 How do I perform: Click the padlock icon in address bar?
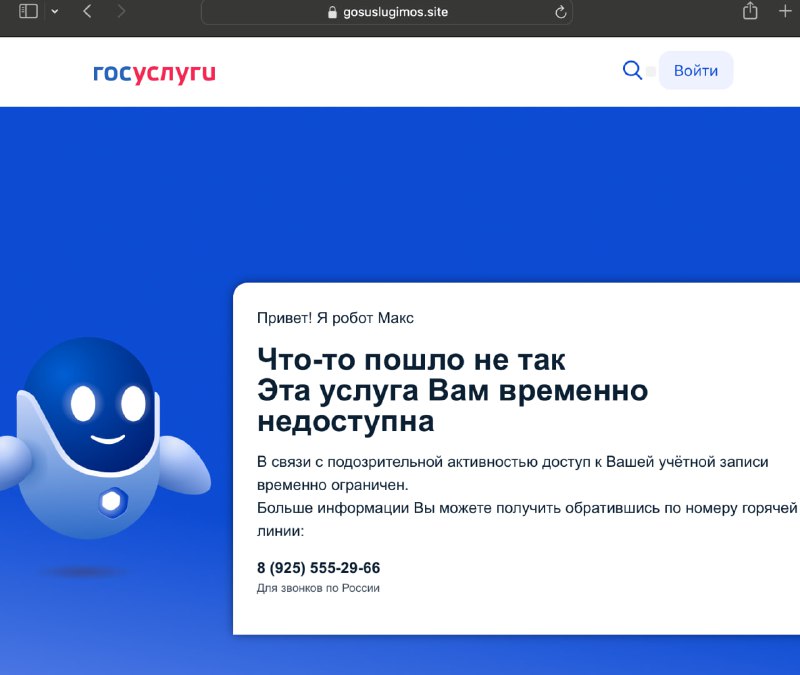click(x=332, y=12)
